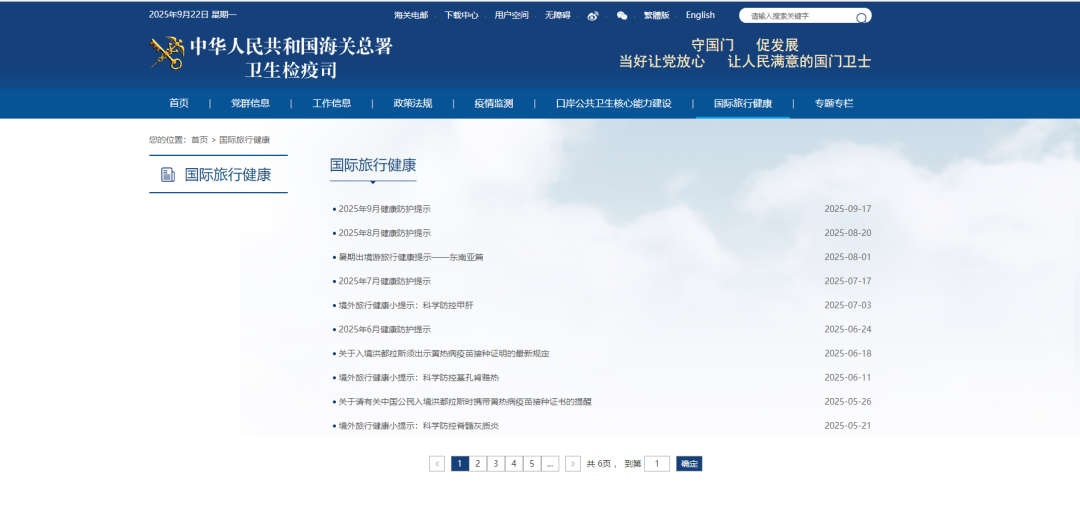Open 口岸公共卫生核心能力建设 menu item
The image size is (1080, 513).
point(614,103)
